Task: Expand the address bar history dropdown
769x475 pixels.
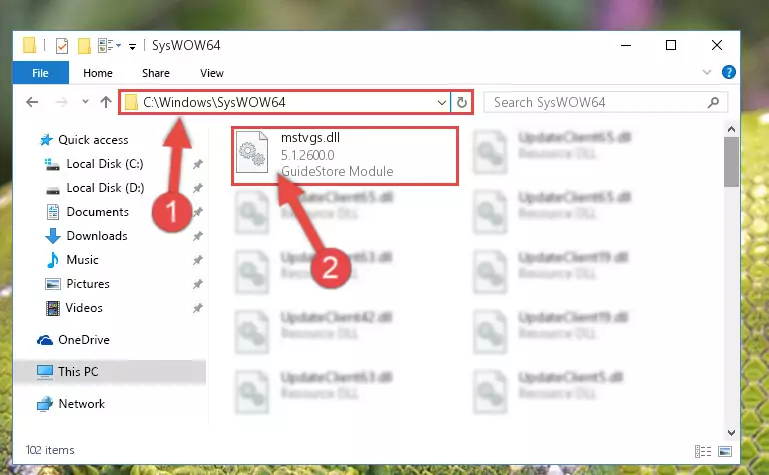Action: pos(441,102)
